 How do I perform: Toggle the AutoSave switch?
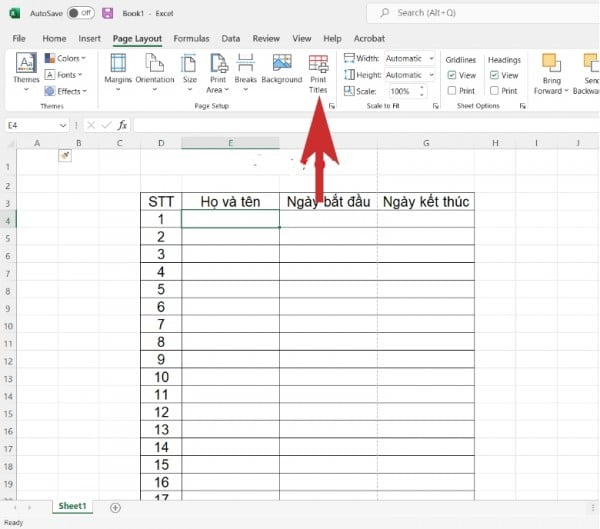coord(80,13)
